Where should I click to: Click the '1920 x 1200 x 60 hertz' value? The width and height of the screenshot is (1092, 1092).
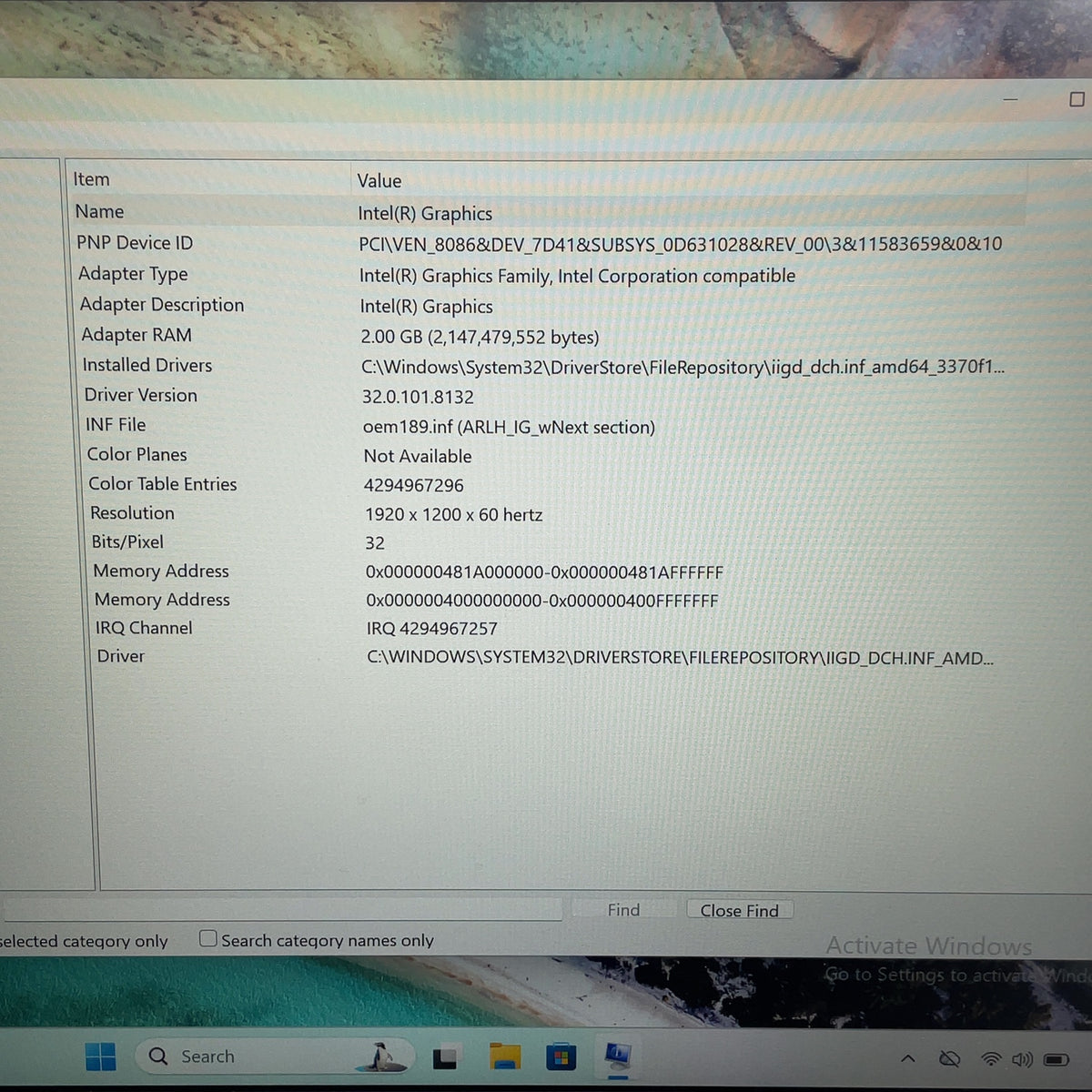(x=453, y=514)
